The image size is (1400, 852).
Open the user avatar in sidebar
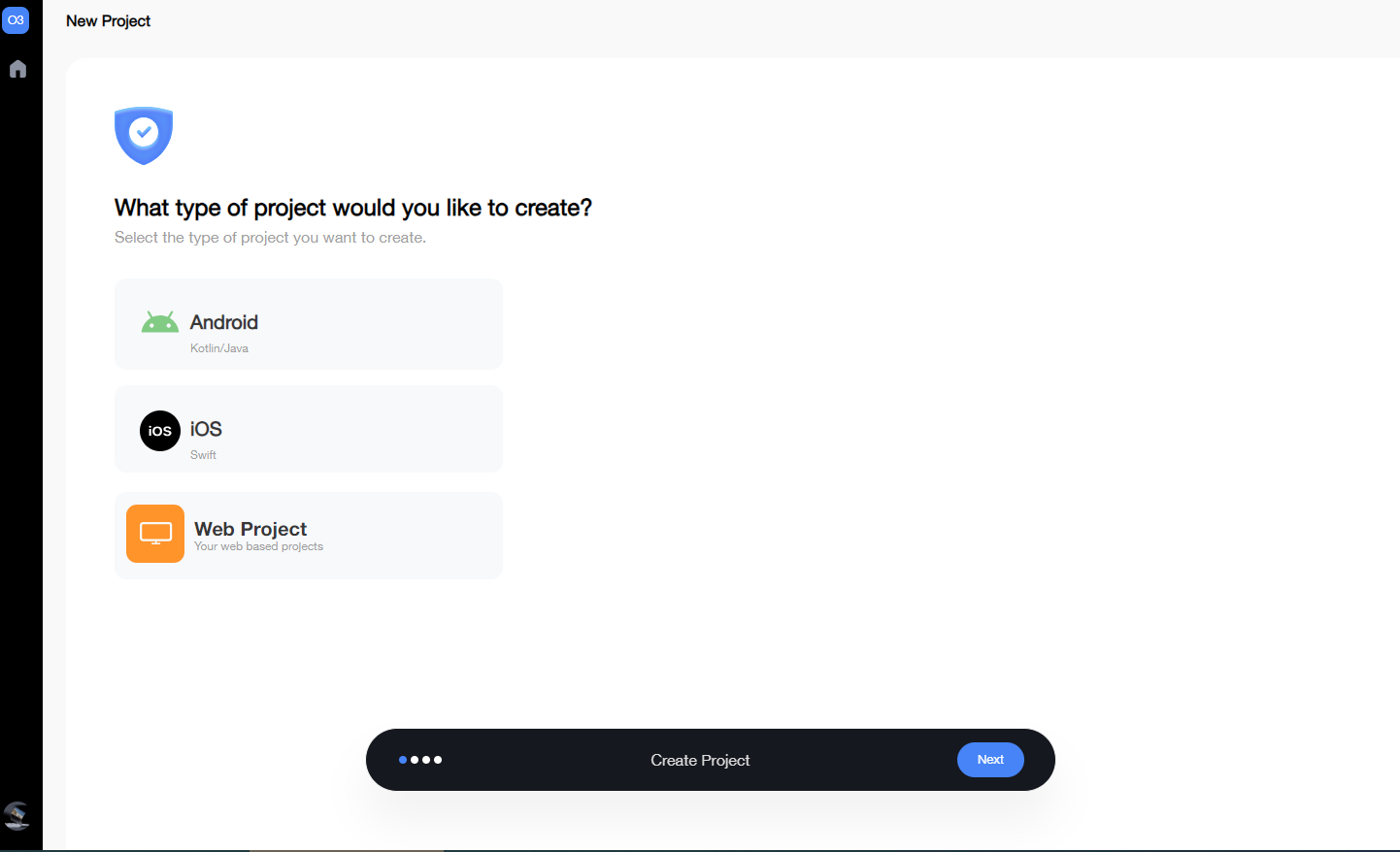point(17,815)
